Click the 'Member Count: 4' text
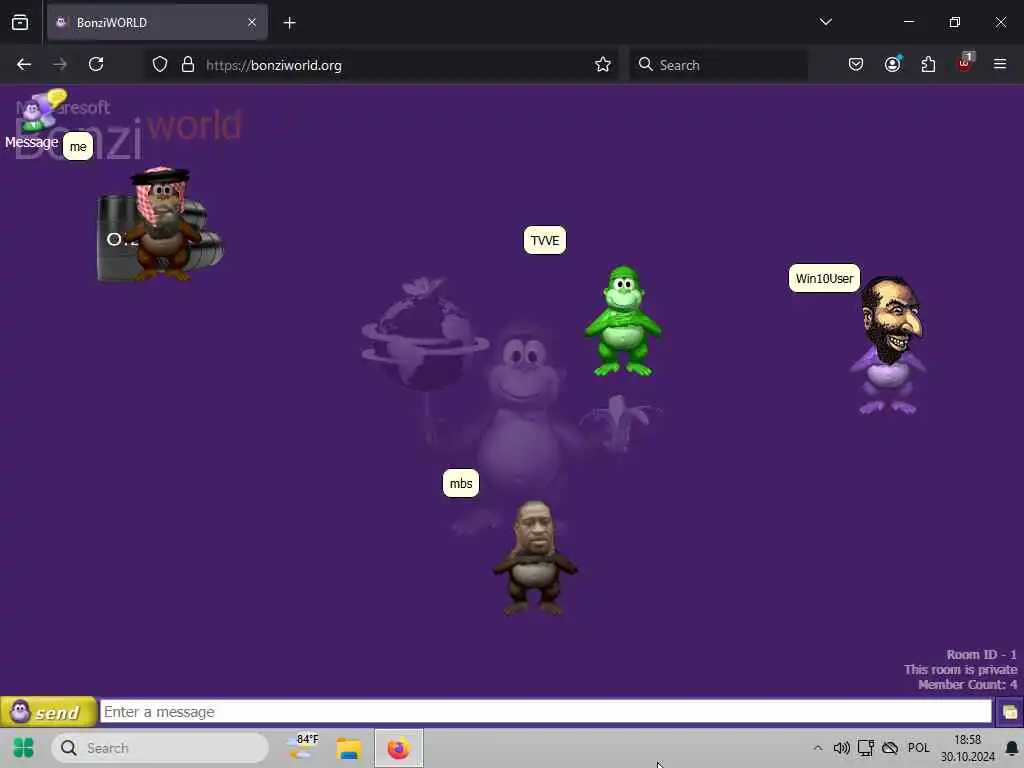 coord(968,684)
